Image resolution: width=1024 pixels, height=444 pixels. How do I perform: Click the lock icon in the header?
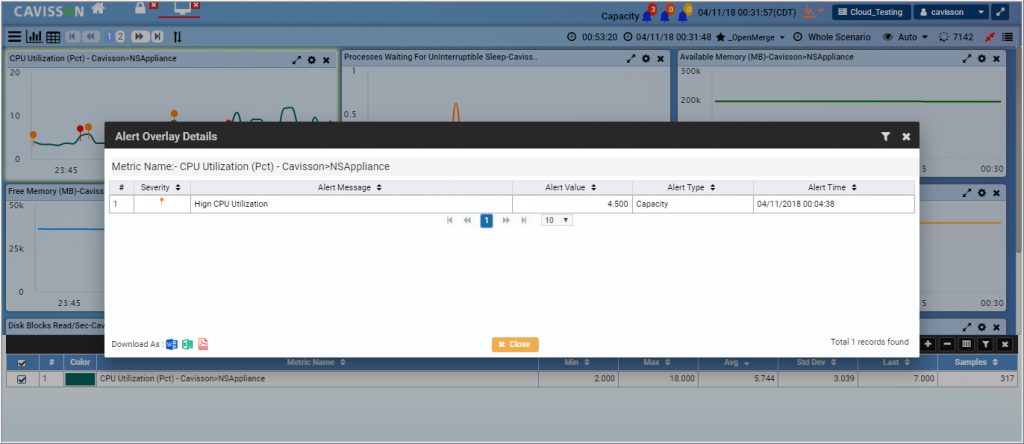click(x=140, y=8)
